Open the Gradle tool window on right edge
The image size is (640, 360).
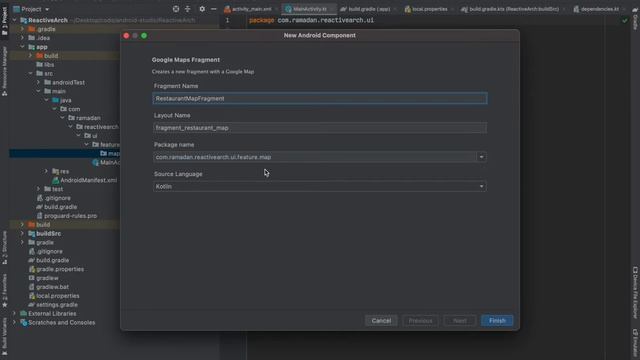(636, 19)
